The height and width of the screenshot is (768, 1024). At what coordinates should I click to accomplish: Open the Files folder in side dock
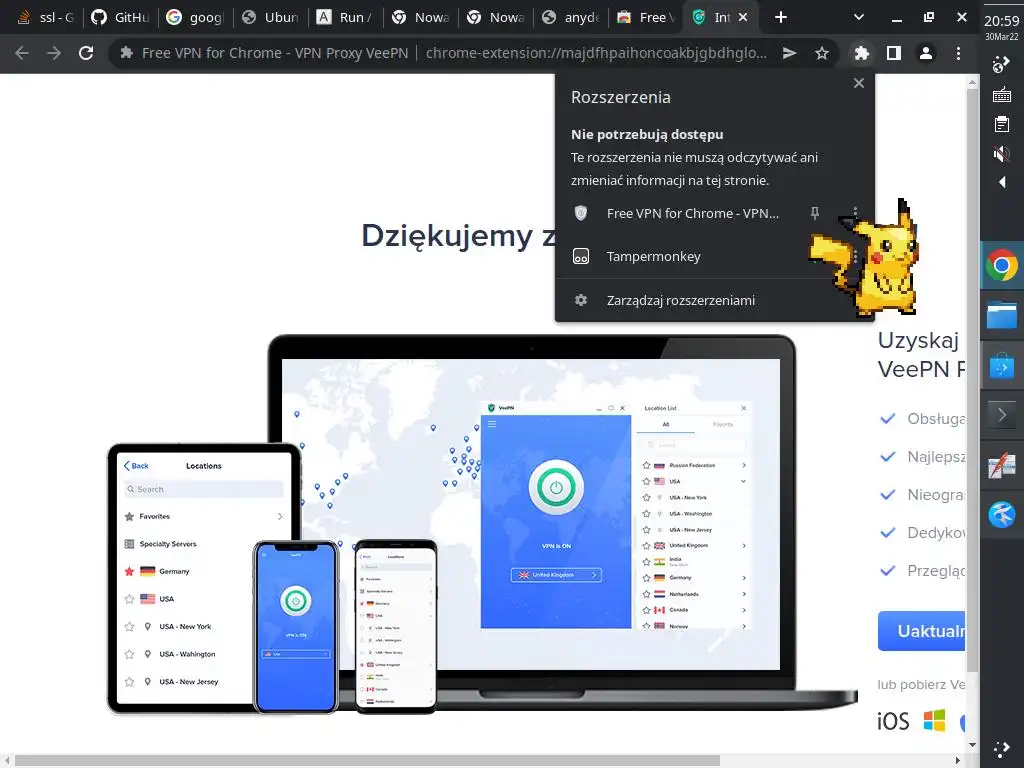[1002, 315]
